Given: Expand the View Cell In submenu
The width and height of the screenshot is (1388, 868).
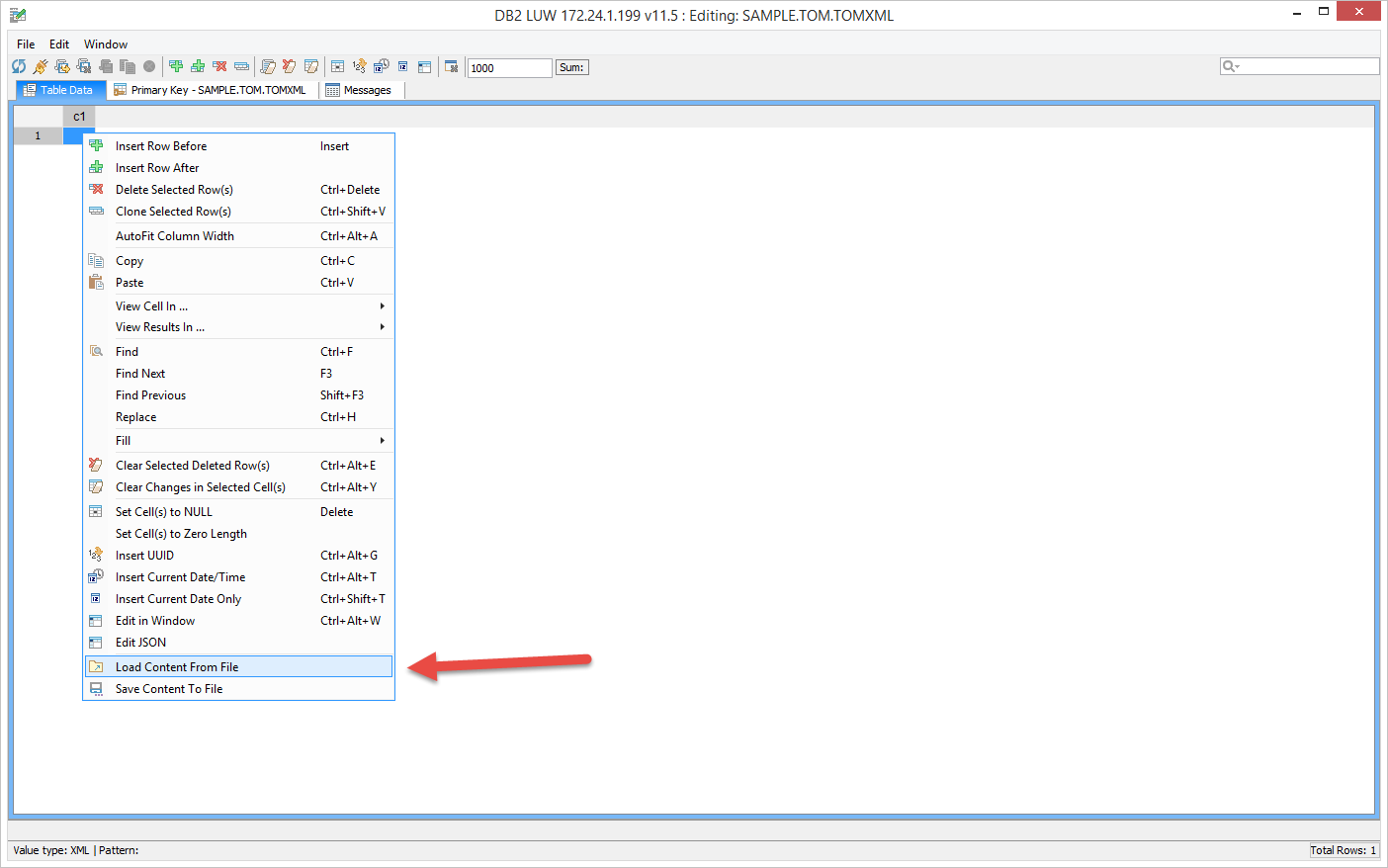Looking at the screenshot, I should click(239, 306).
